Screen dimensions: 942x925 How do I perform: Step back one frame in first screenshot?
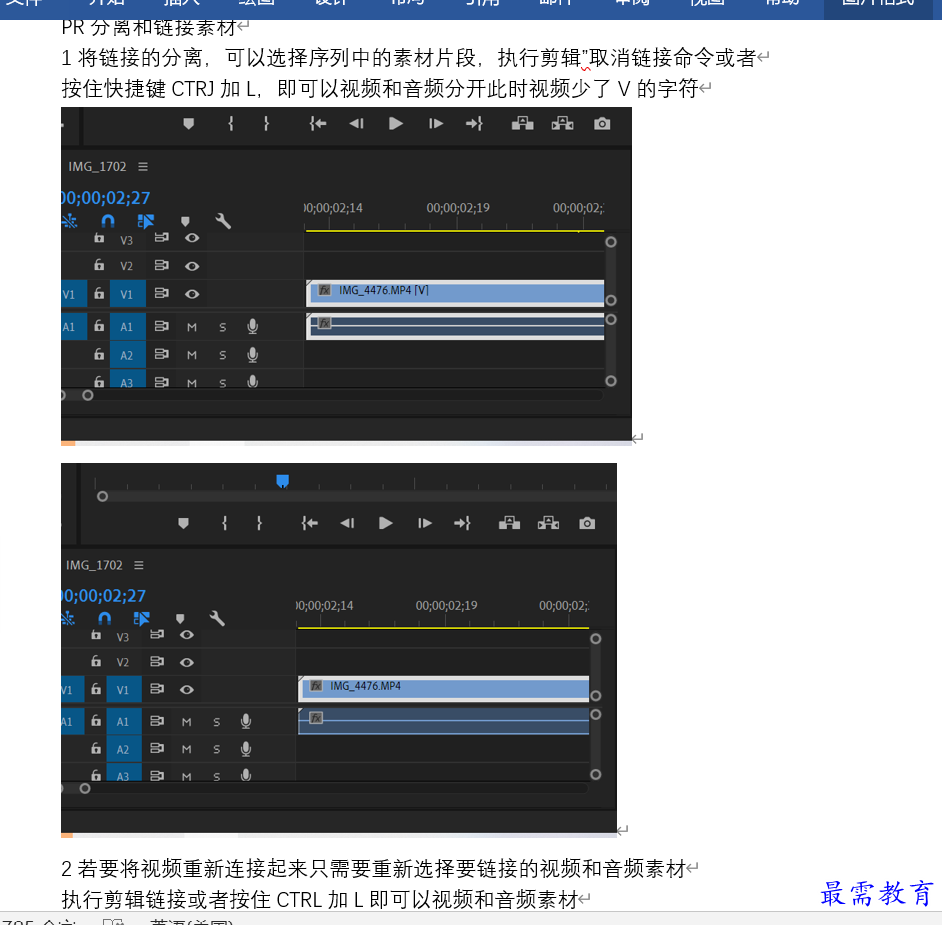(x=356, y=124)
